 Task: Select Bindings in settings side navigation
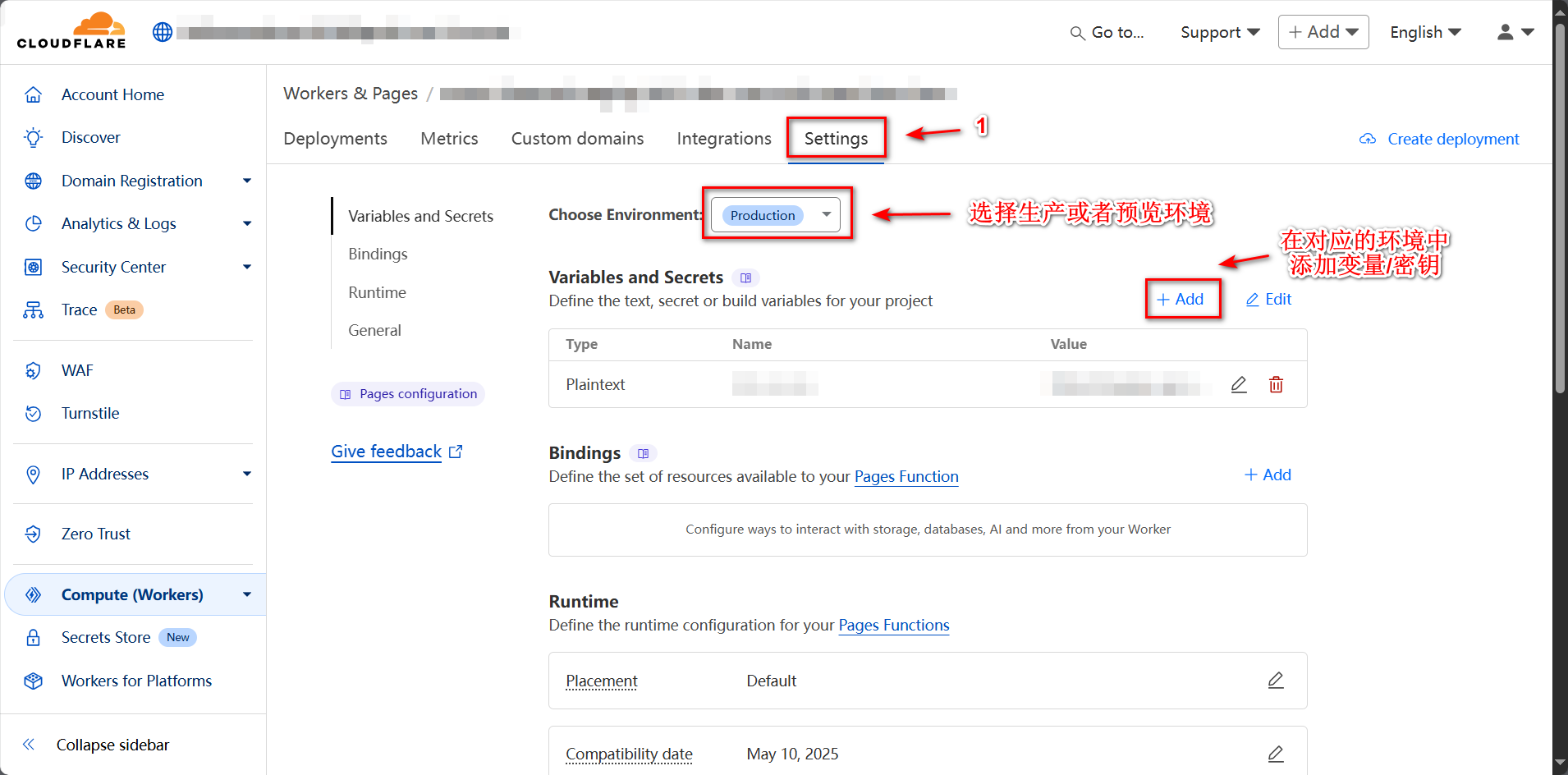point(378,255)
